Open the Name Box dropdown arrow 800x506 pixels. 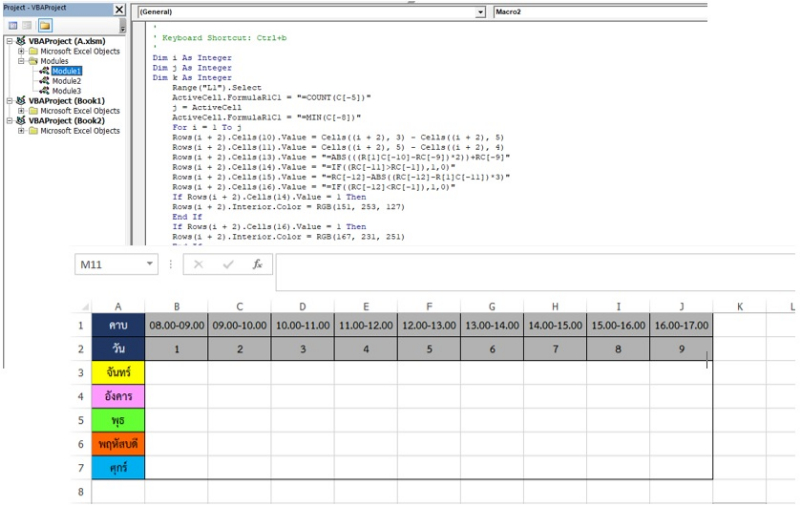click(x=149, y=264)
